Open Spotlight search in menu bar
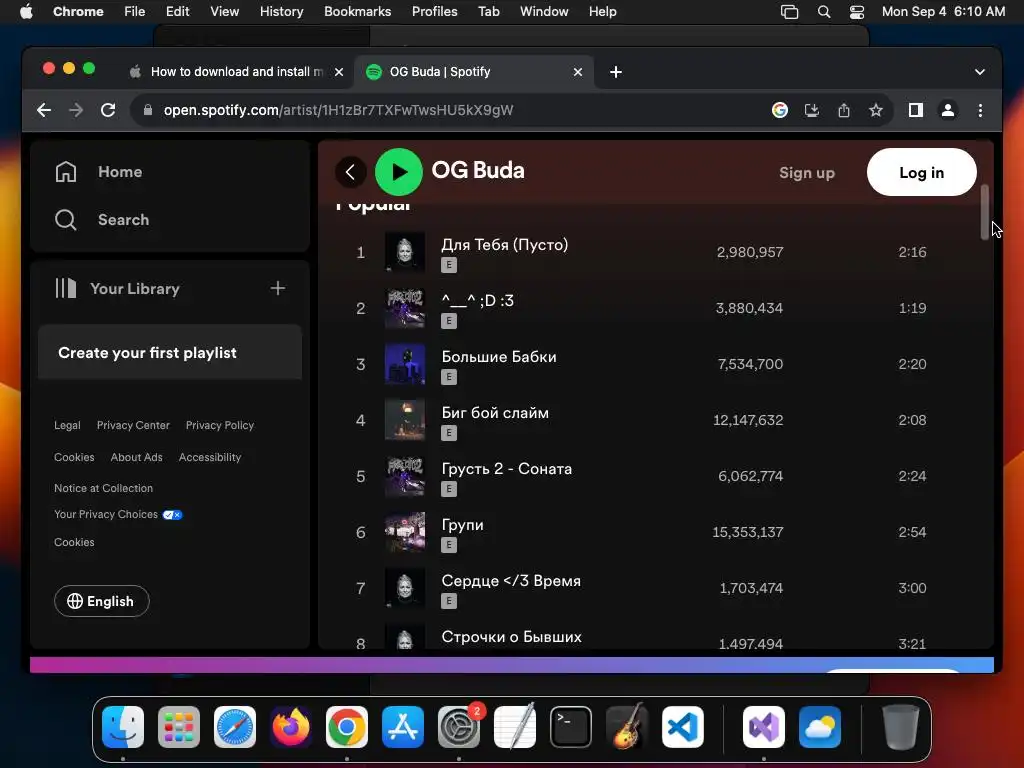 [824, 12]
